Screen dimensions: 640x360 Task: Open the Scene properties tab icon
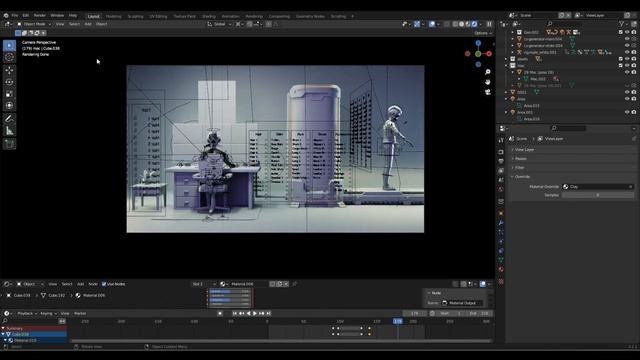[x=501, y=180]
